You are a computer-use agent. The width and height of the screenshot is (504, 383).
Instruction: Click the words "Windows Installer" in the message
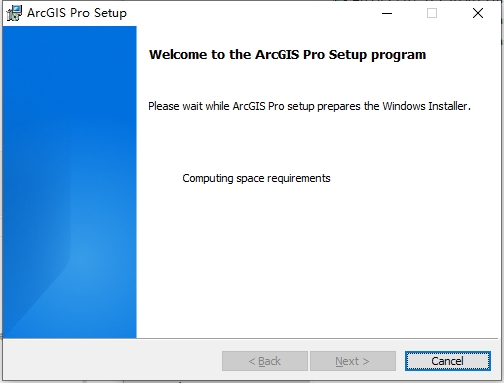[x=426, y=106]
